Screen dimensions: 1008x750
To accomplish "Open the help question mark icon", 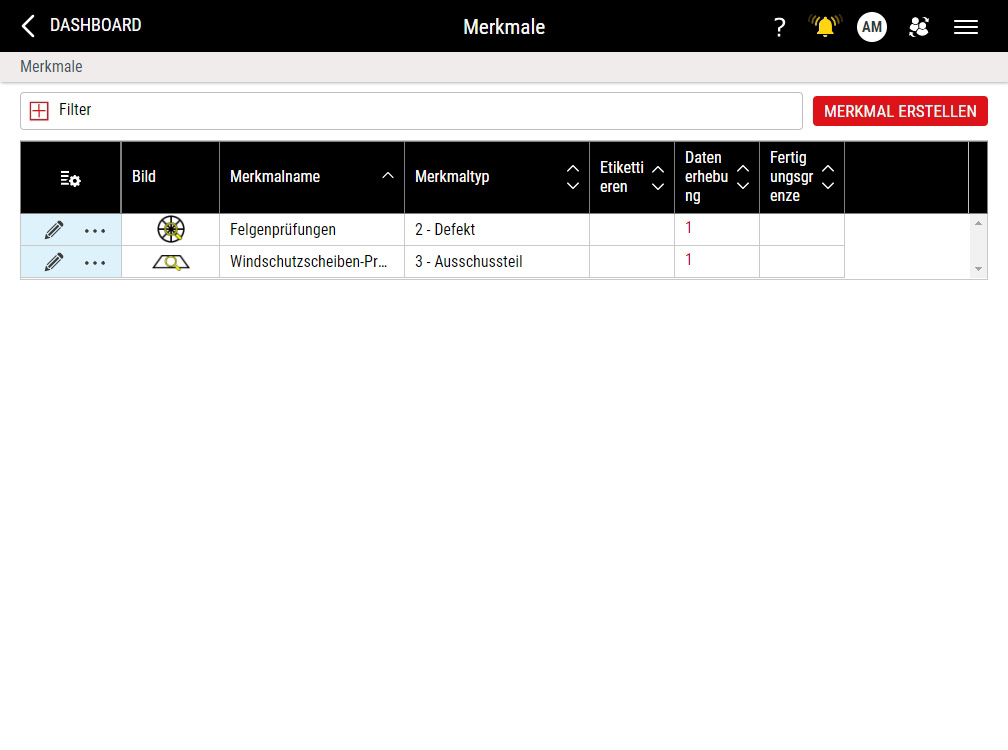I will [780, 27].
